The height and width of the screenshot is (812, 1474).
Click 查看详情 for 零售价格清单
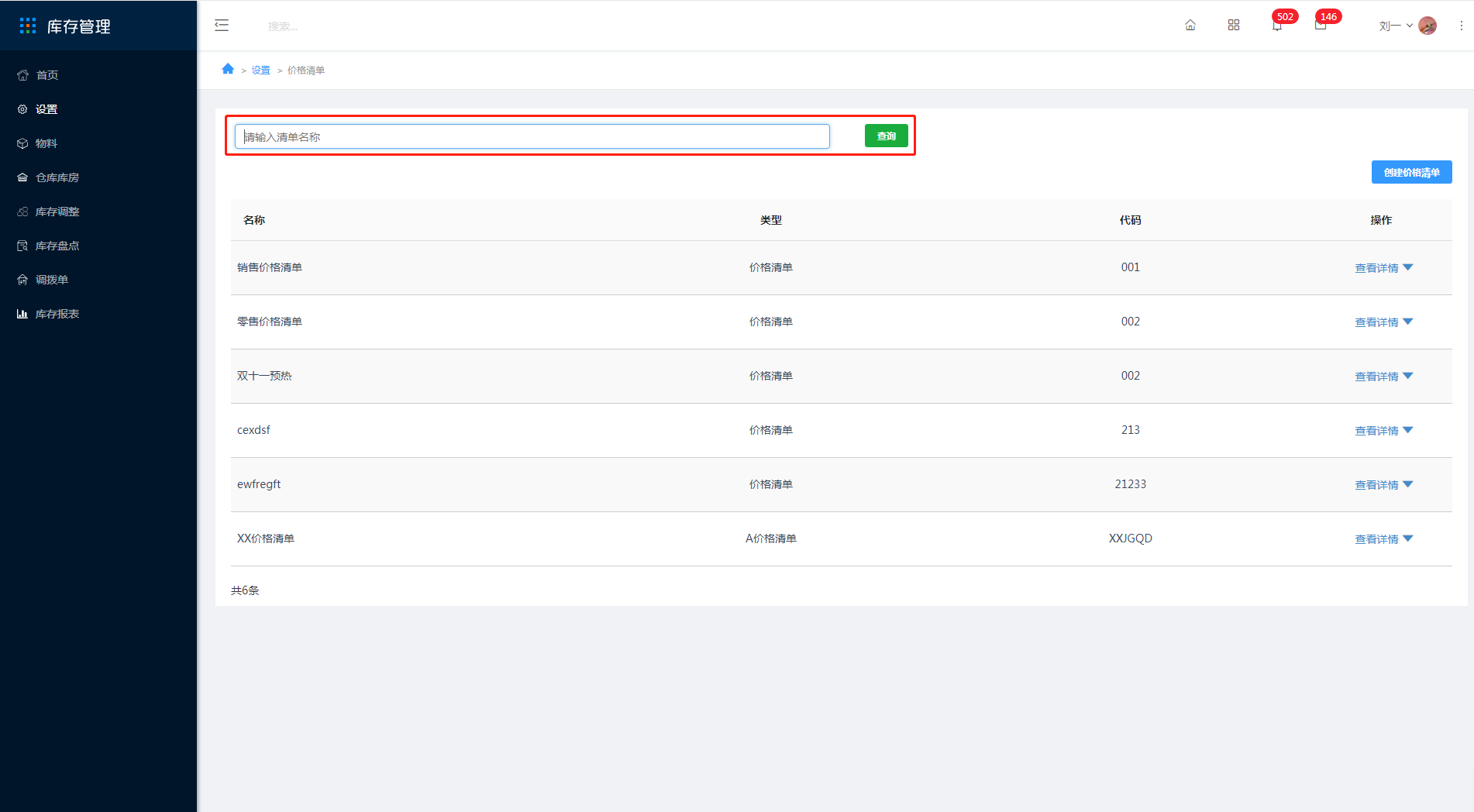1376,322
